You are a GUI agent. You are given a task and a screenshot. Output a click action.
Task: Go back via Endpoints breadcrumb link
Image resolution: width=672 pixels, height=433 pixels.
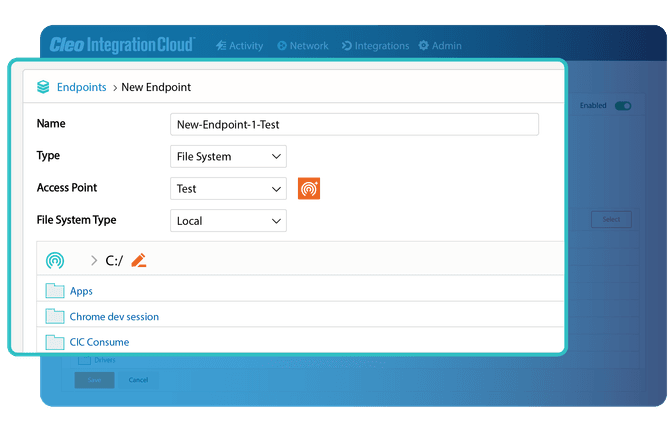click(x=81, y=87)
